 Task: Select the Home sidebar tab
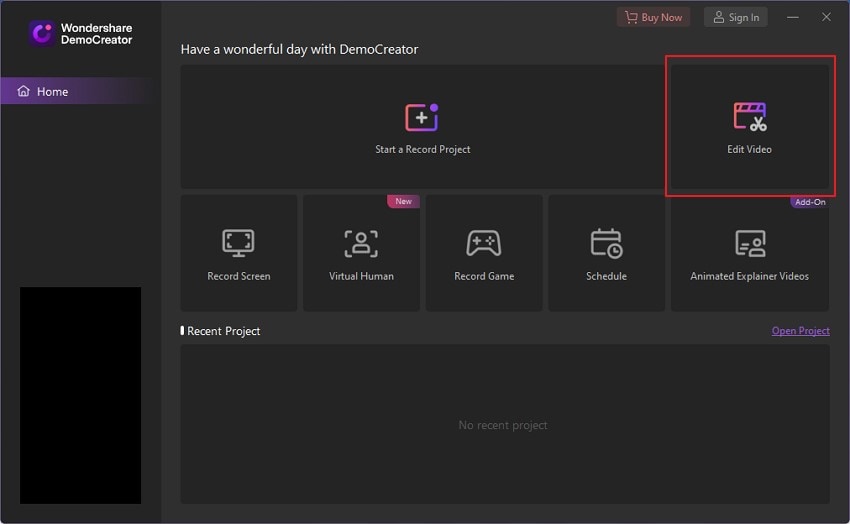pos(81,91)
